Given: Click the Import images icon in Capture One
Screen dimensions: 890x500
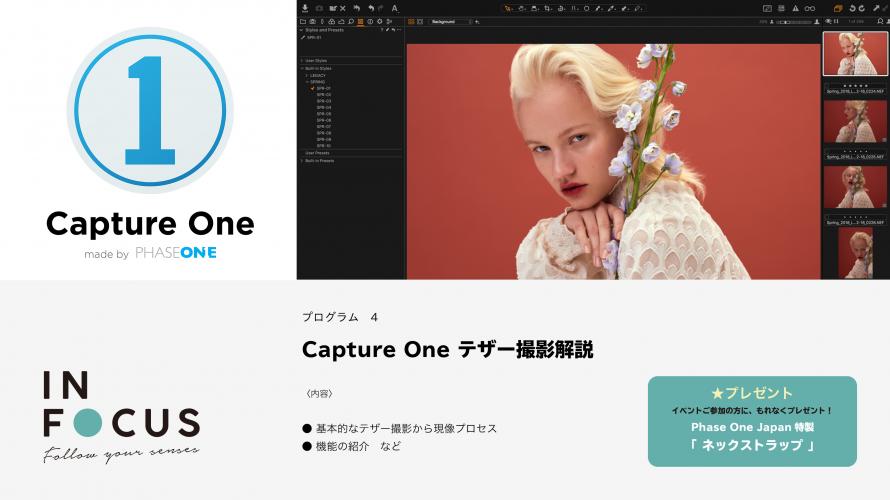Looking at the screenshot, I should (x=305, y=9).
